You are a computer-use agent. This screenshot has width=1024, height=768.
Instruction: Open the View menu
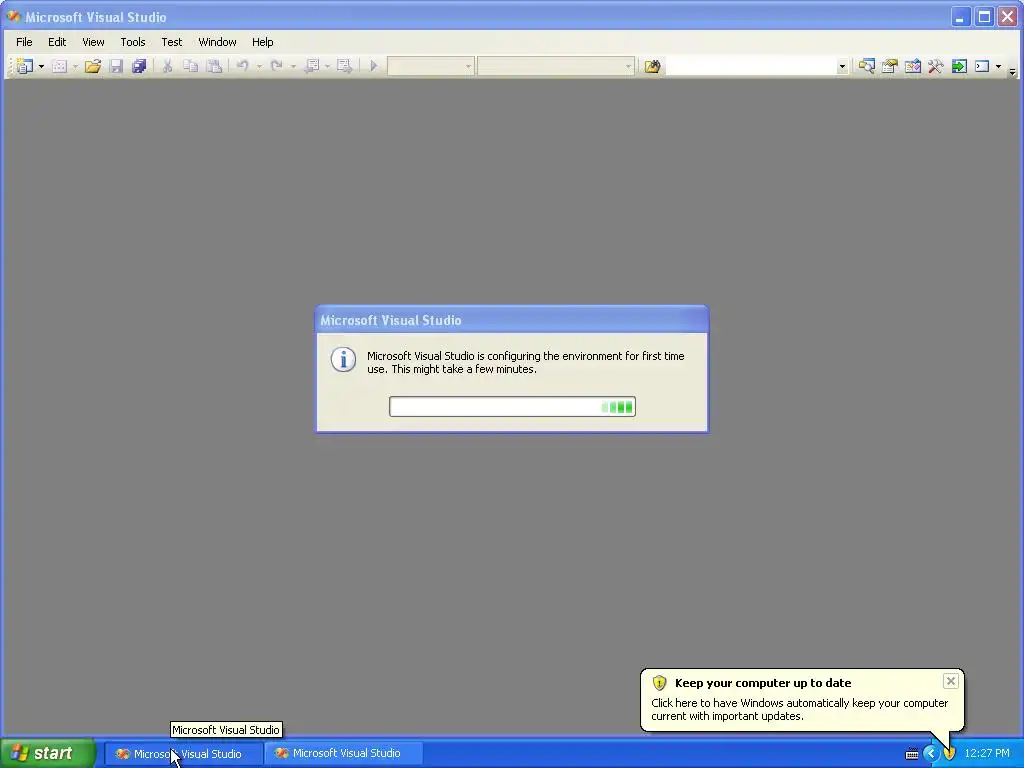click(93, 42)
